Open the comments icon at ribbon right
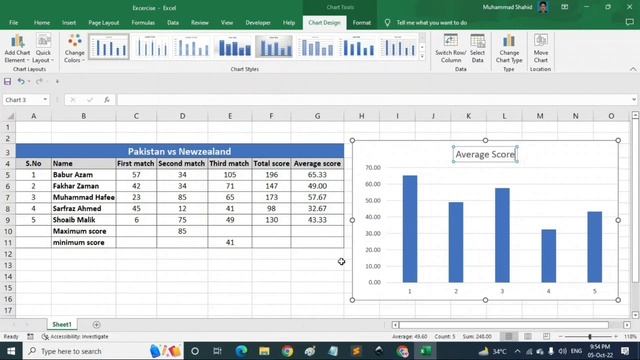Viewport: 640px width, 360px height. [x=629, y=23]
